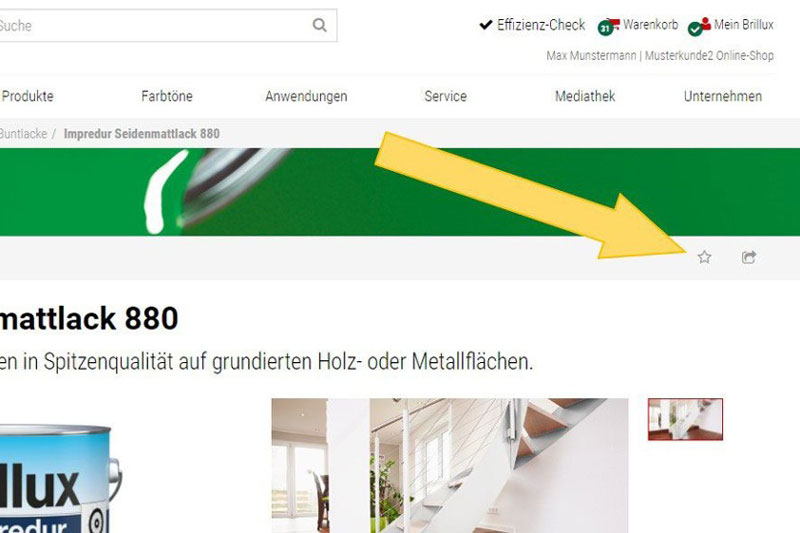This screenshot has width=800, height=533.
Task: Click the share arrow icon
Action: [748, 257]
